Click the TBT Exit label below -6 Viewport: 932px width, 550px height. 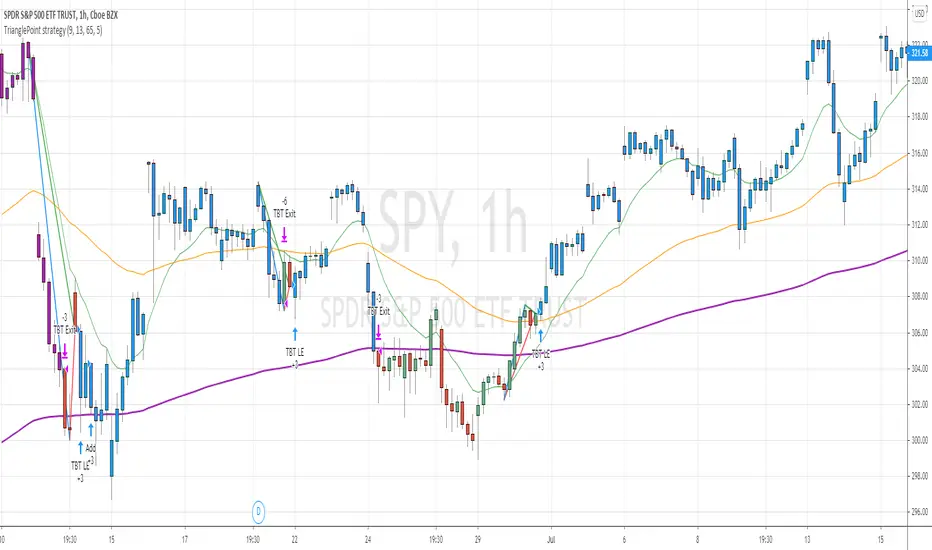[x=284, y=213]
